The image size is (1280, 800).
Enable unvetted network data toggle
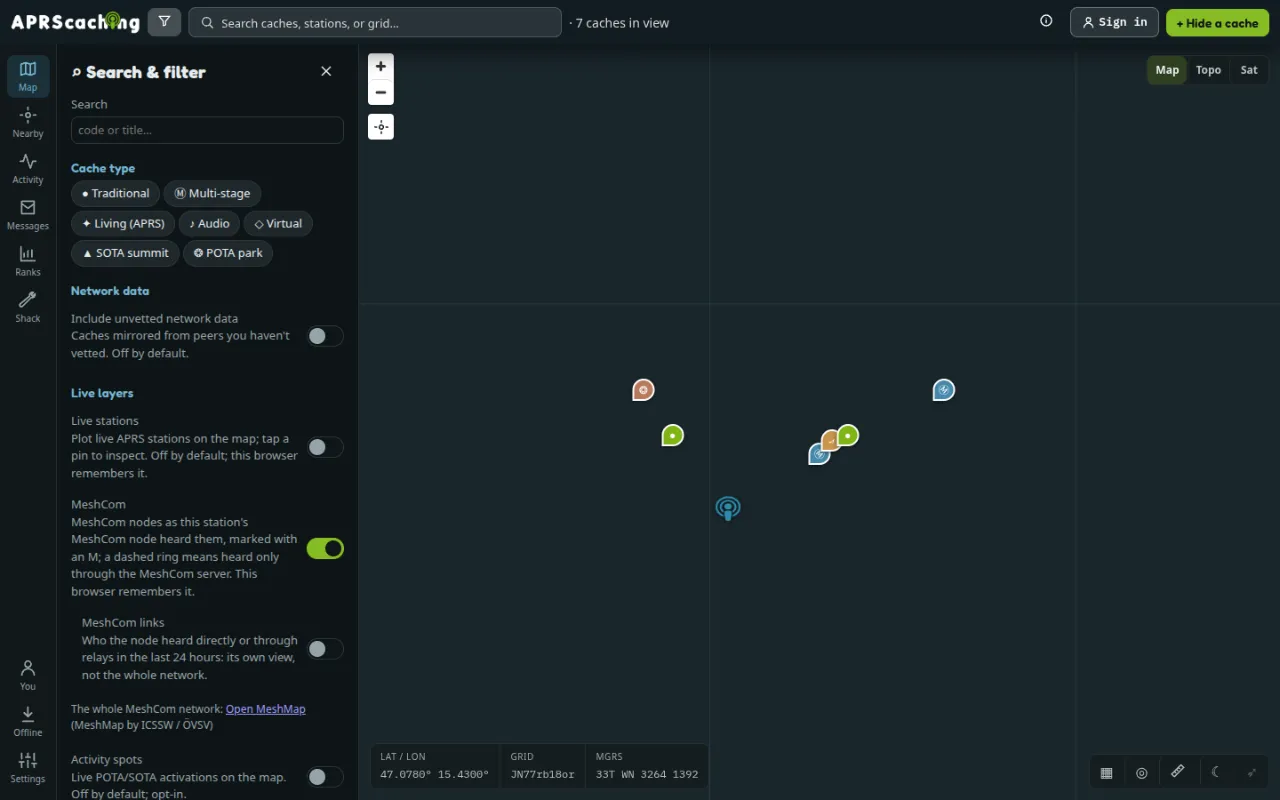pyautogui.click(x=325, y=336)
